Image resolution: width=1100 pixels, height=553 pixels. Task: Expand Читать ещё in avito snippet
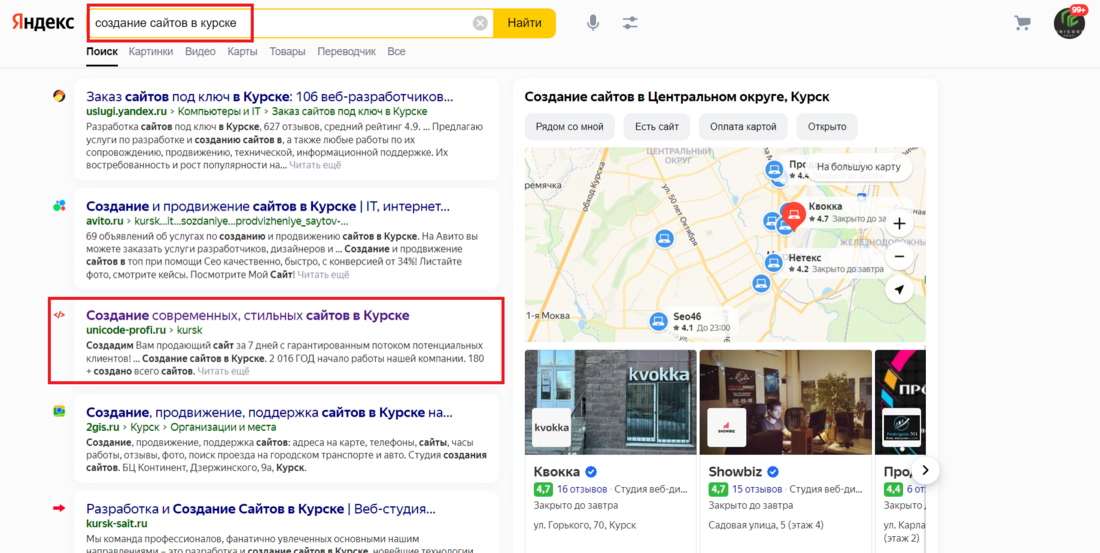pyautogui.click(x=323, y=274)
